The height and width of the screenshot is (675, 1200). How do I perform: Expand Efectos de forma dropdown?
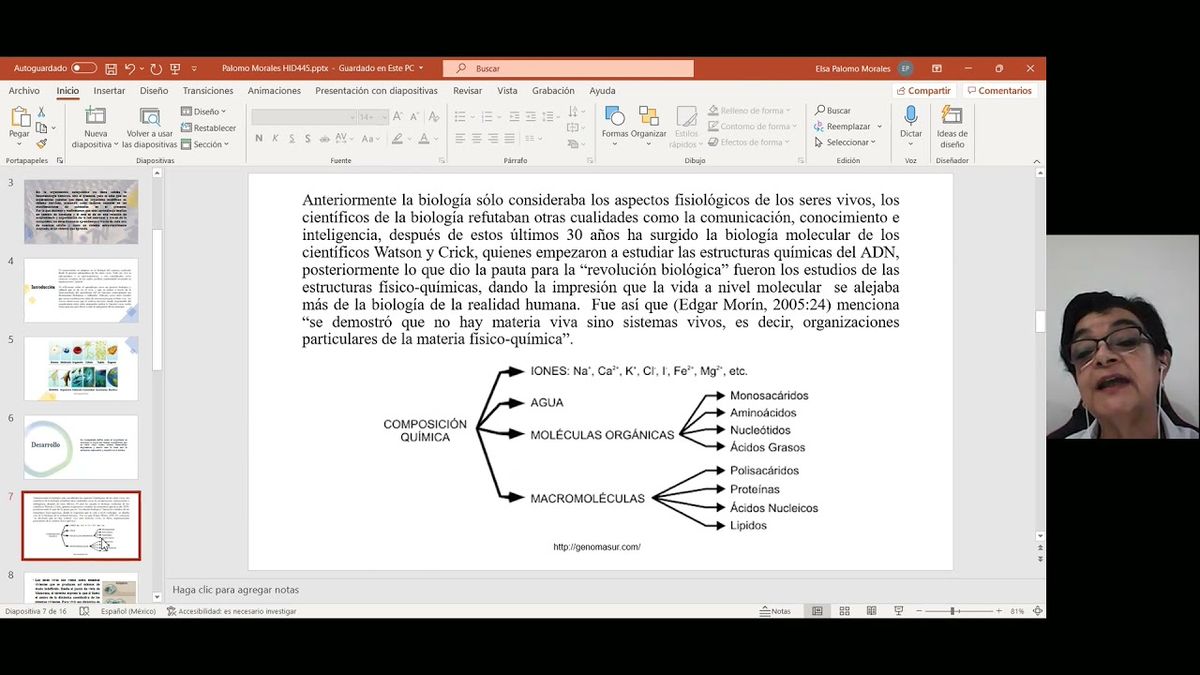tap(750, 142)
